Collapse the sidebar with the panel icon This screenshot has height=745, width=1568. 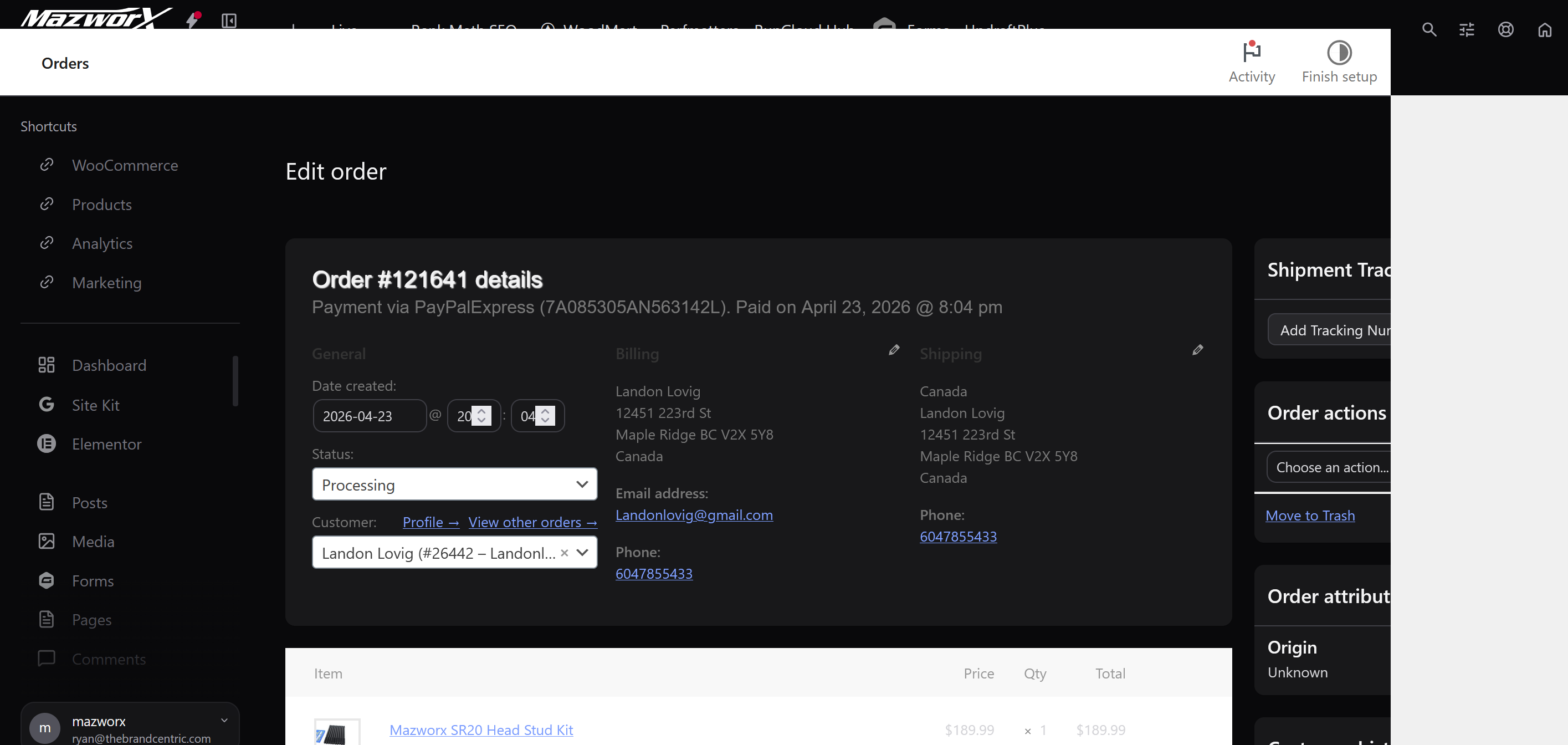point(229,21)
